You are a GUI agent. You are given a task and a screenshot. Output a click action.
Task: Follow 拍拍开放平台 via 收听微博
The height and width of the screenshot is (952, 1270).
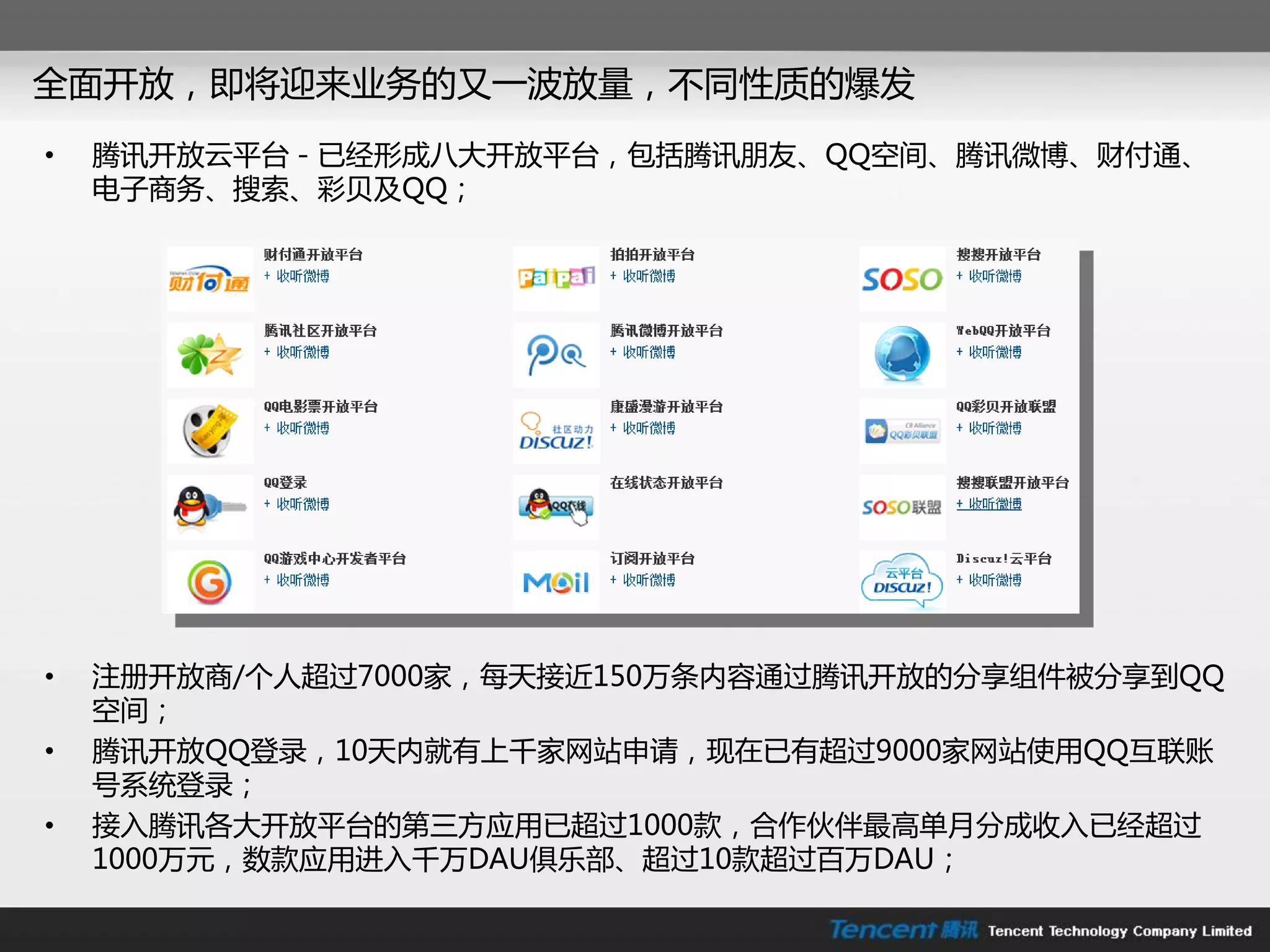click(642, 276)
